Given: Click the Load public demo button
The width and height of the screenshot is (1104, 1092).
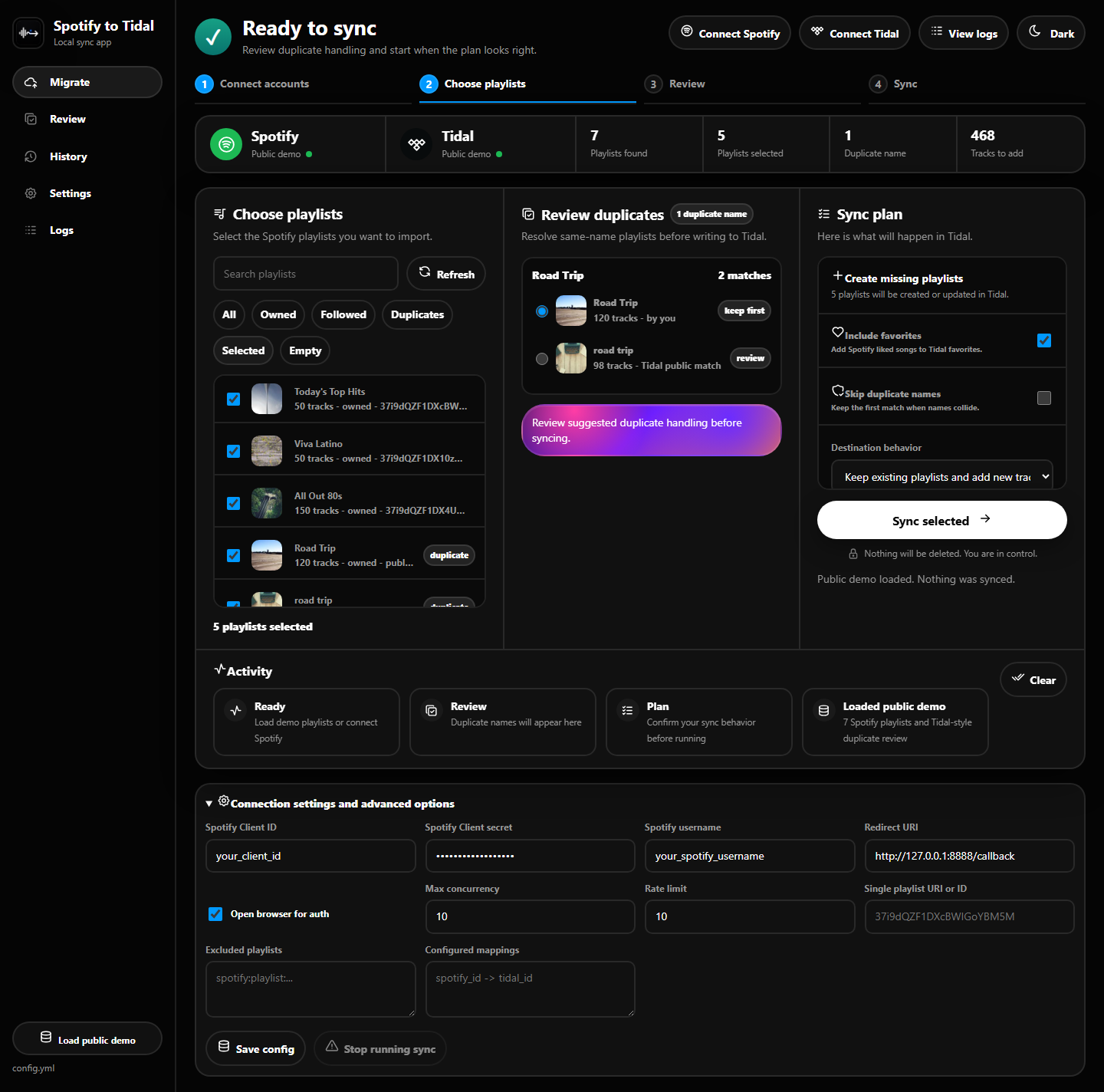Looking at the screenshot, I should point(87,1039).
